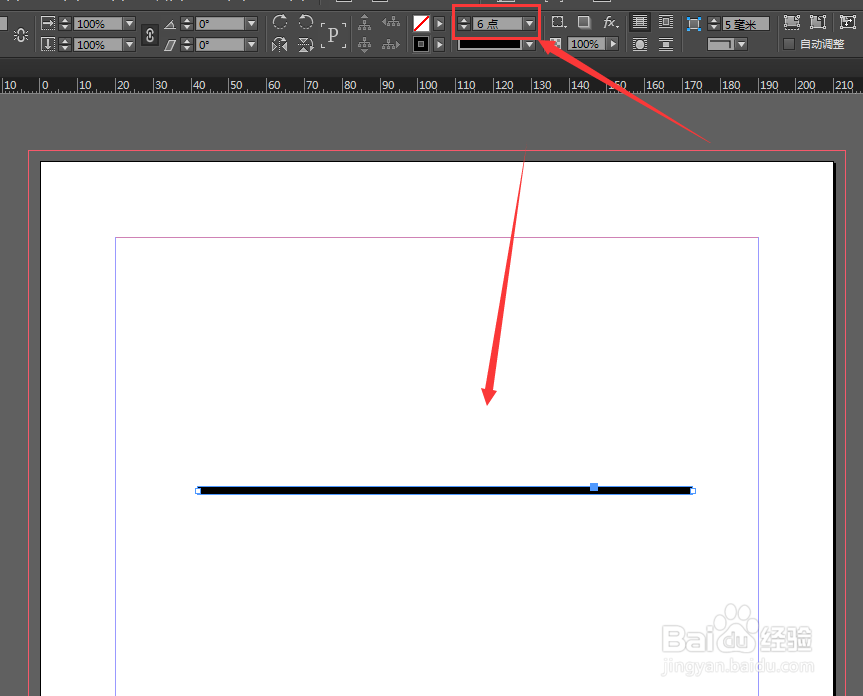The width and height of the screenshot is (863, 696).
Task: Flip the object vertically
Action: pos(305,44)
